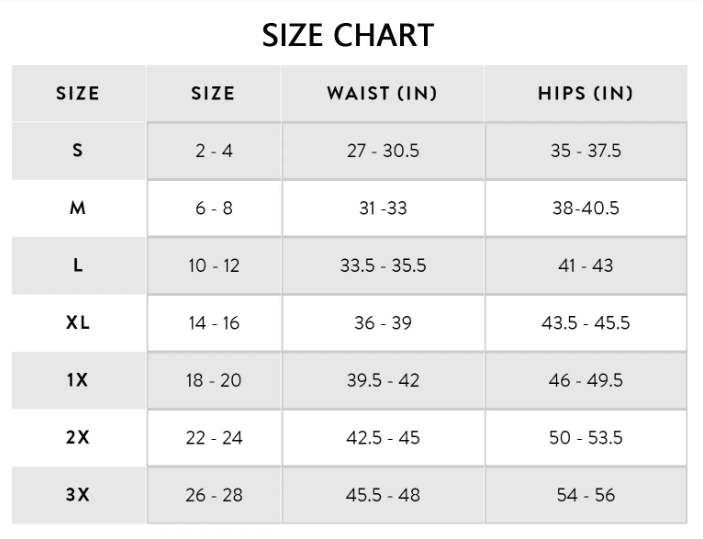Click the hips value 43.5 - 45.5

(x=585, y=323)
